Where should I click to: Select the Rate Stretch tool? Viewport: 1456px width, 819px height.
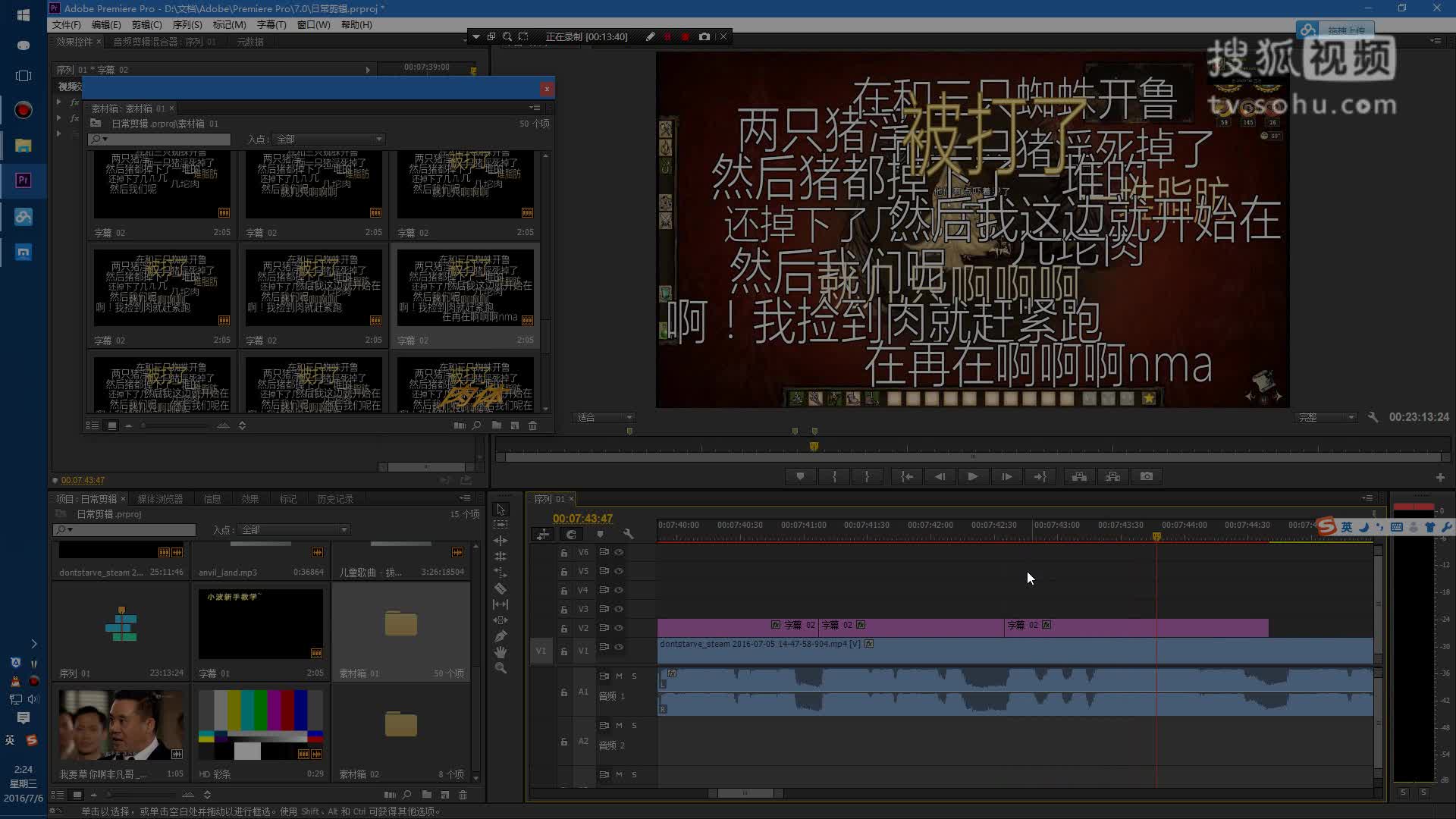(500, 573)
